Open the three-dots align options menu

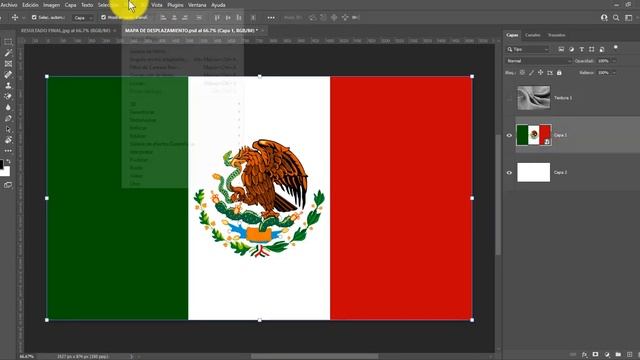coord(271,18)
